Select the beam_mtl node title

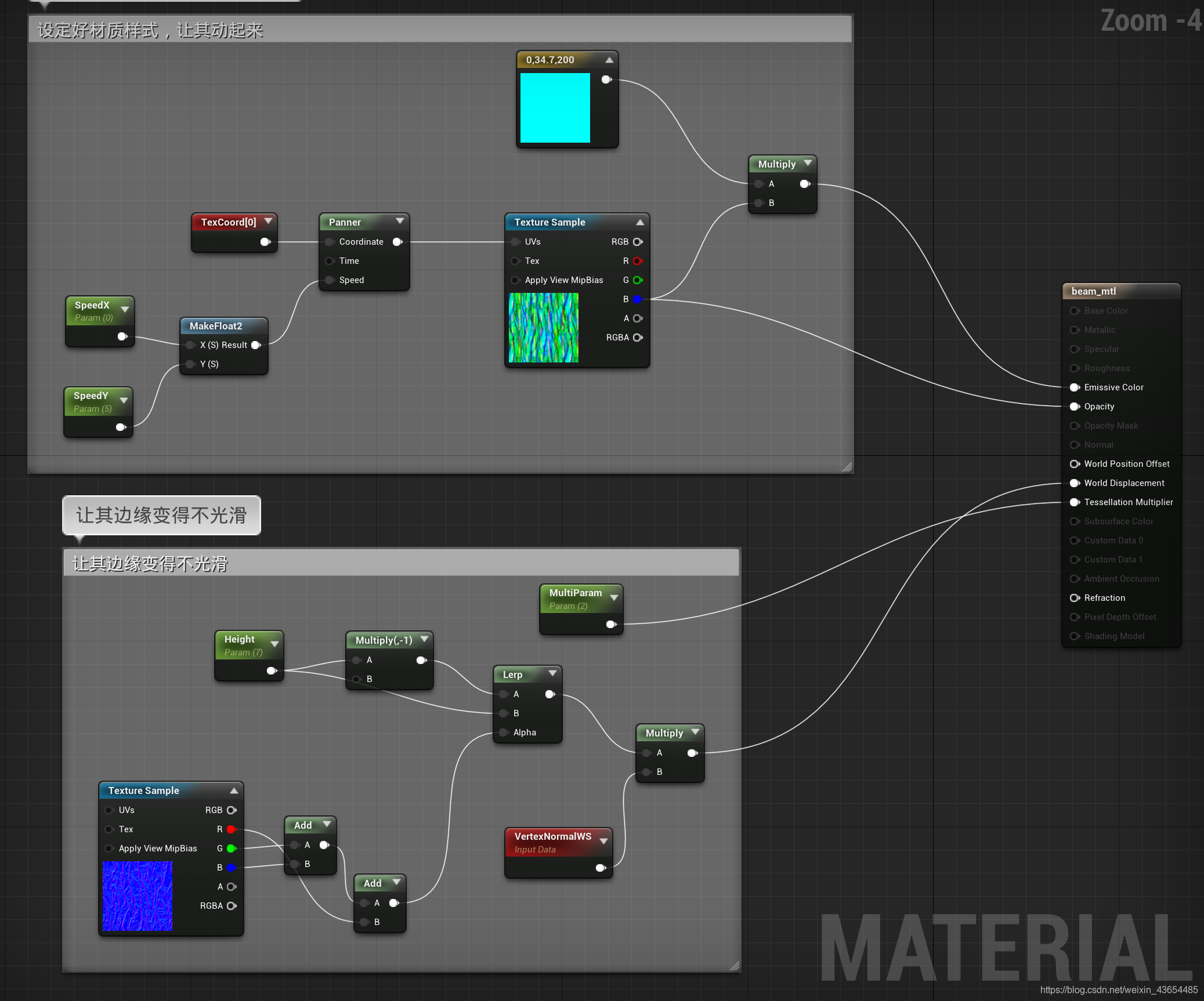click(x=1093, y=291)
